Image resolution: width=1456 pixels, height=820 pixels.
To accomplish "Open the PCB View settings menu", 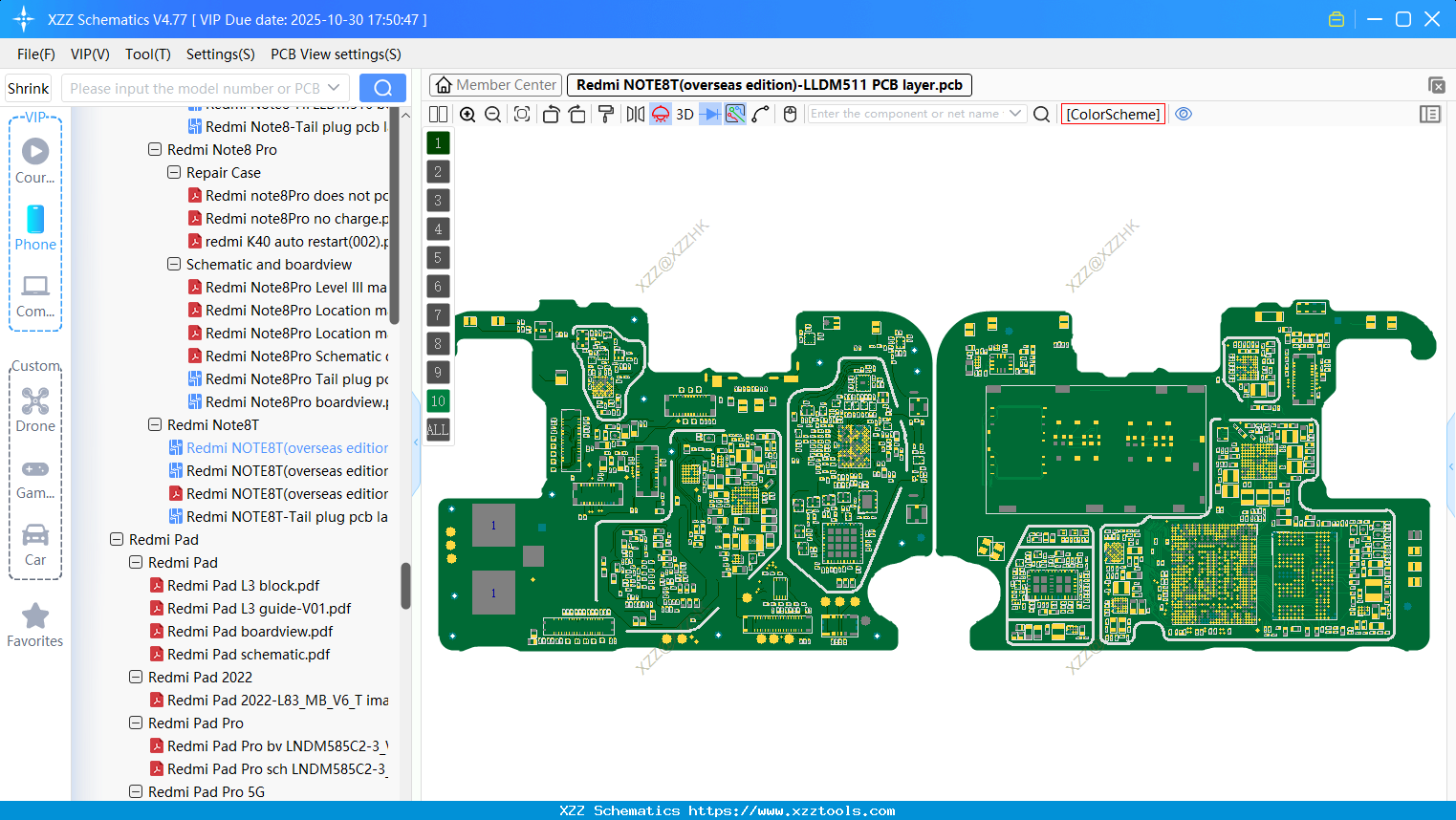I will [336, 54].
